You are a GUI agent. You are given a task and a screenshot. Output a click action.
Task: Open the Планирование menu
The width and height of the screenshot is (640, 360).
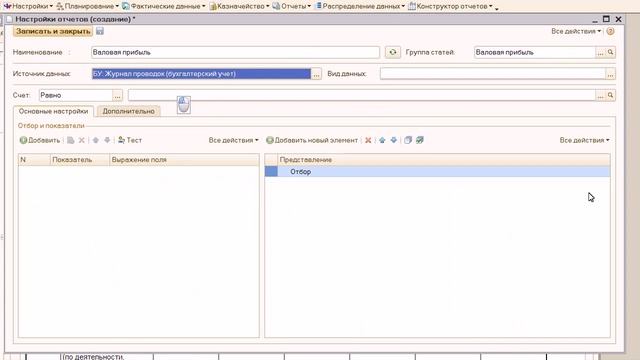tap(87, 6)
